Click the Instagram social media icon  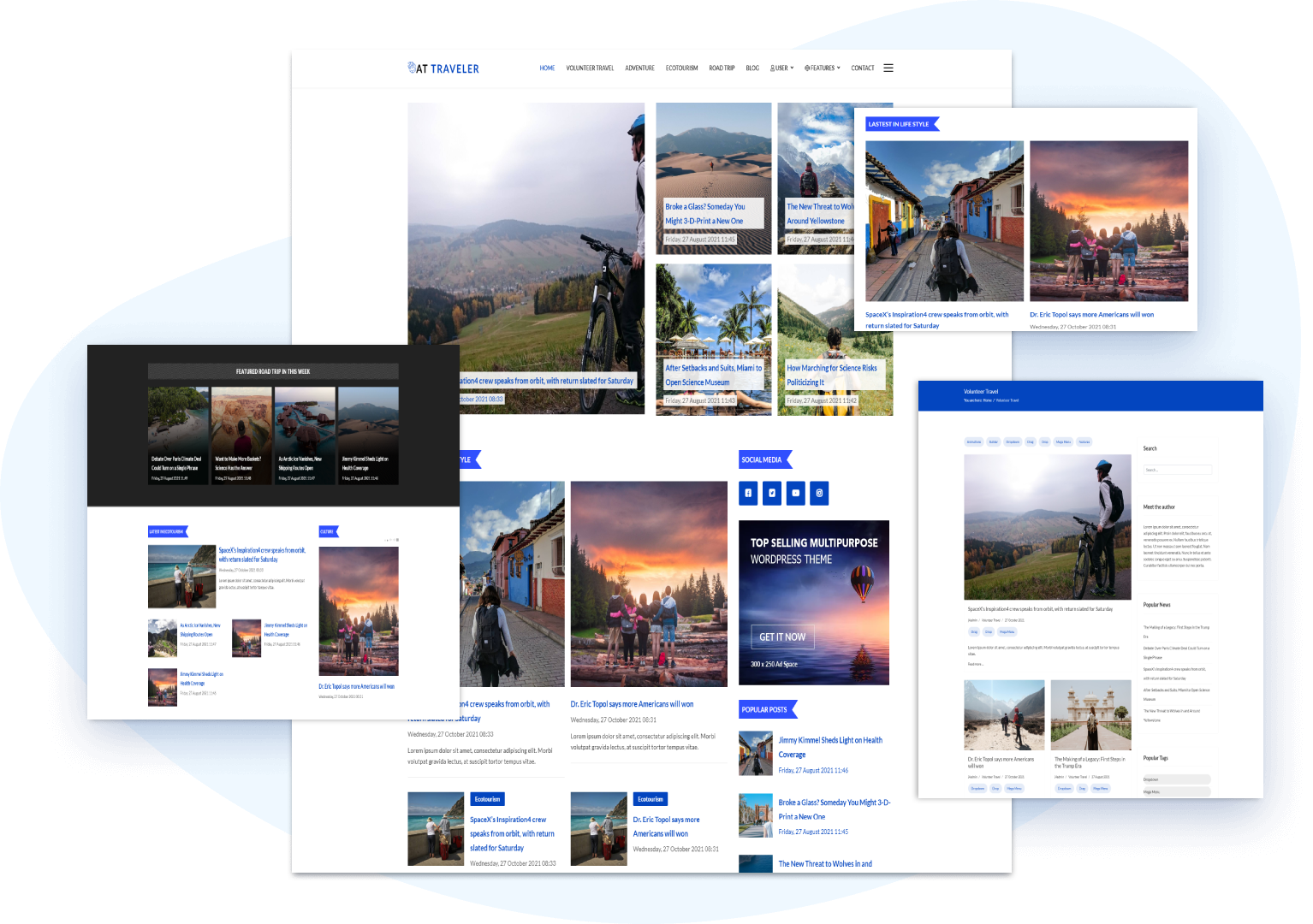pyautogui.click(x=819, y=493)
